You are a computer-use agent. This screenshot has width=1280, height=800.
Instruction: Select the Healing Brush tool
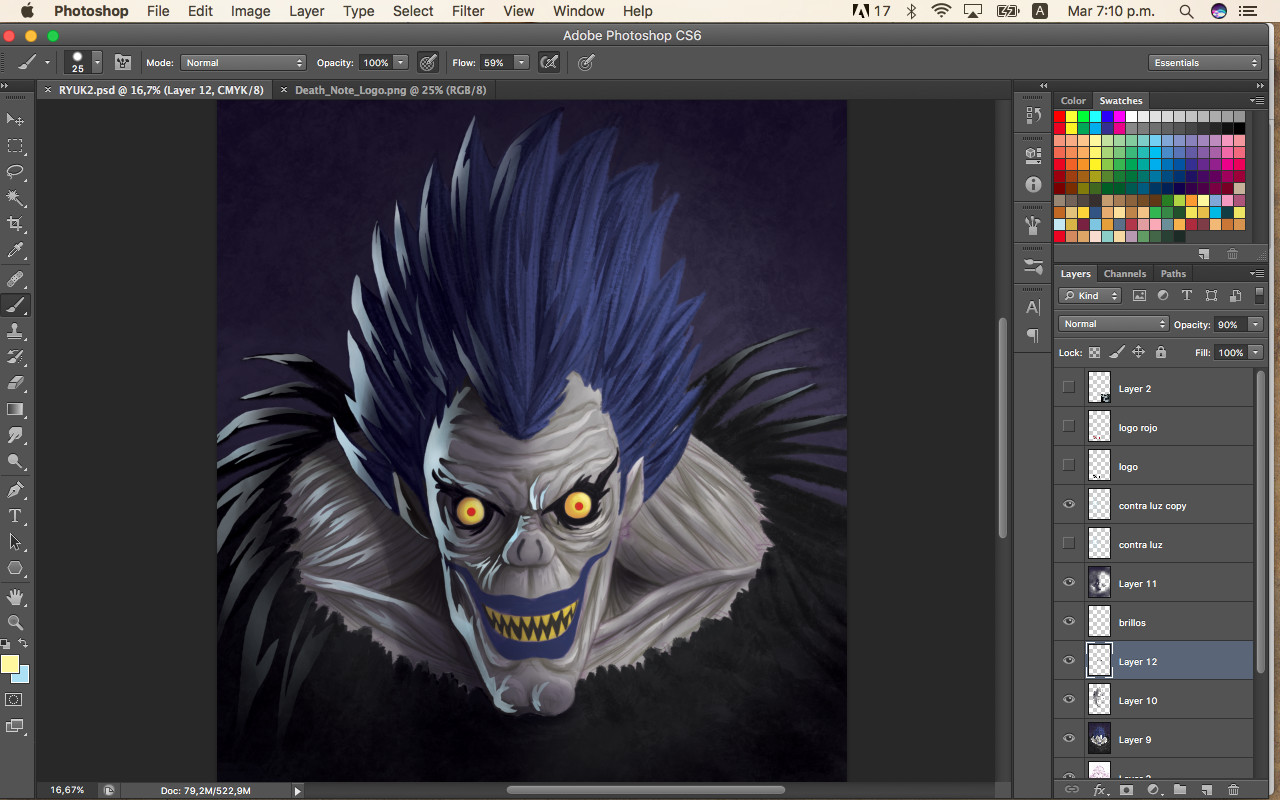click(x=15, y=279)
